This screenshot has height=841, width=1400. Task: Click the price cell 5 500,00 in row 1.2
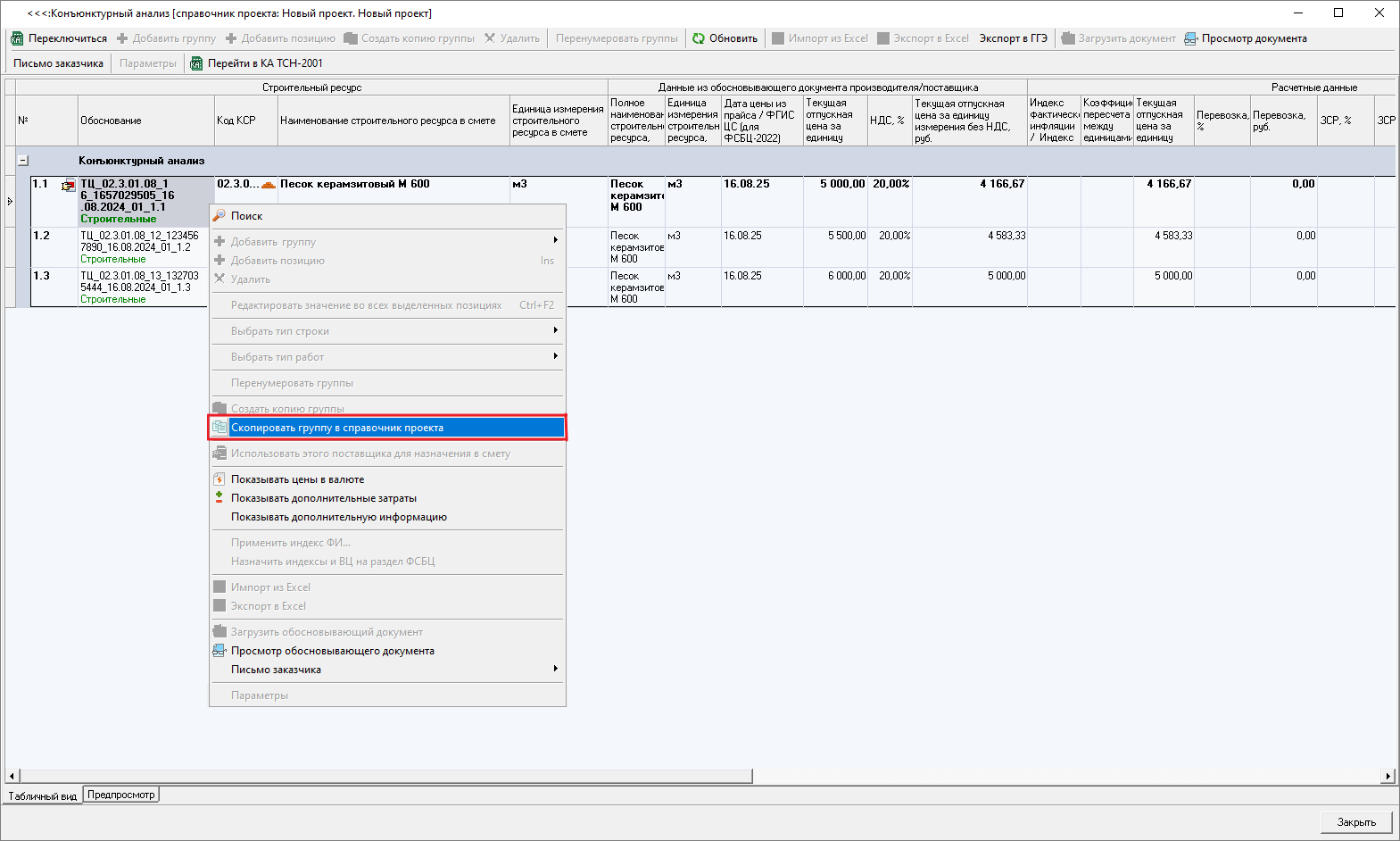click(x=835, y=247)
